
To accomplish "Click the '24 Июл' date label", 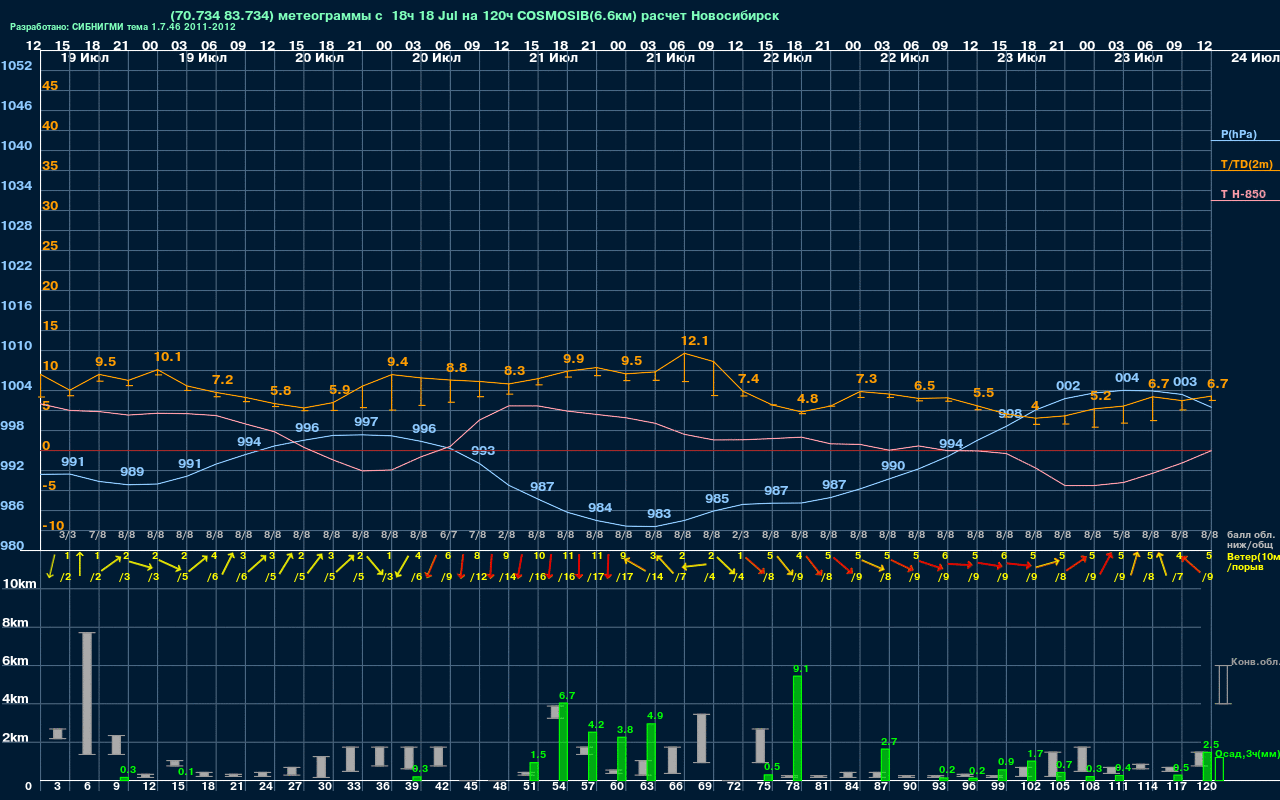I will (1254, 58).
